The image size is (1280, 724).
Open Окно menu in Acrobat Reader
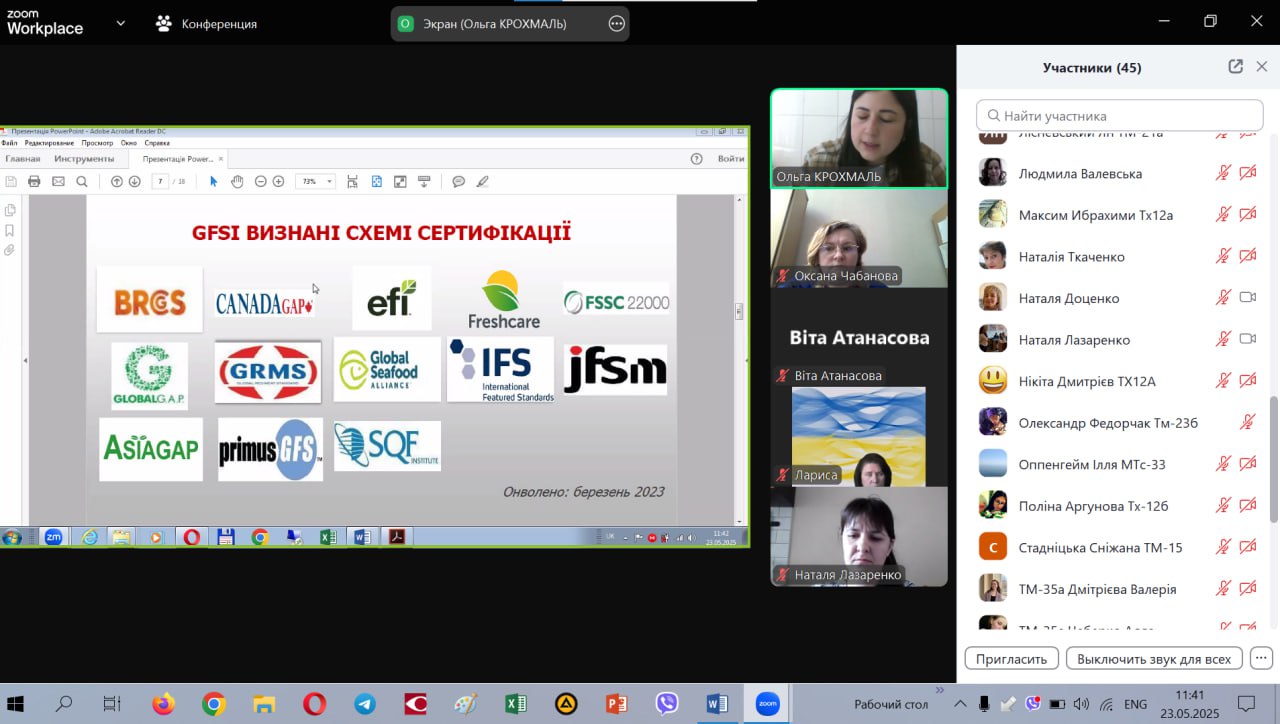click(129, 143)
